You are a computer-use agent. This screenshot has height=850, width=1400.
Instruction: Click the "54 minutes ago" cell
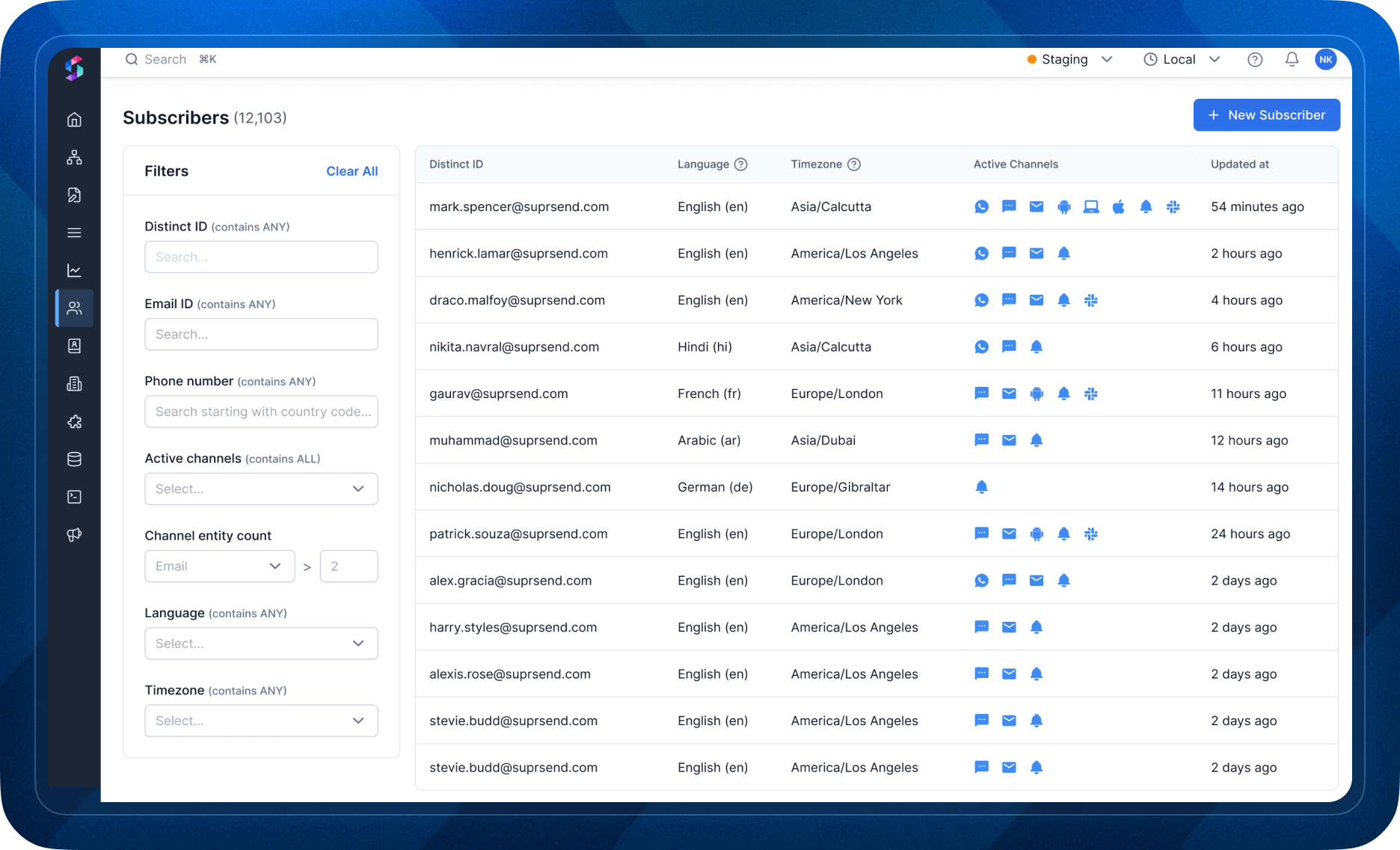tap(1257, 207)
